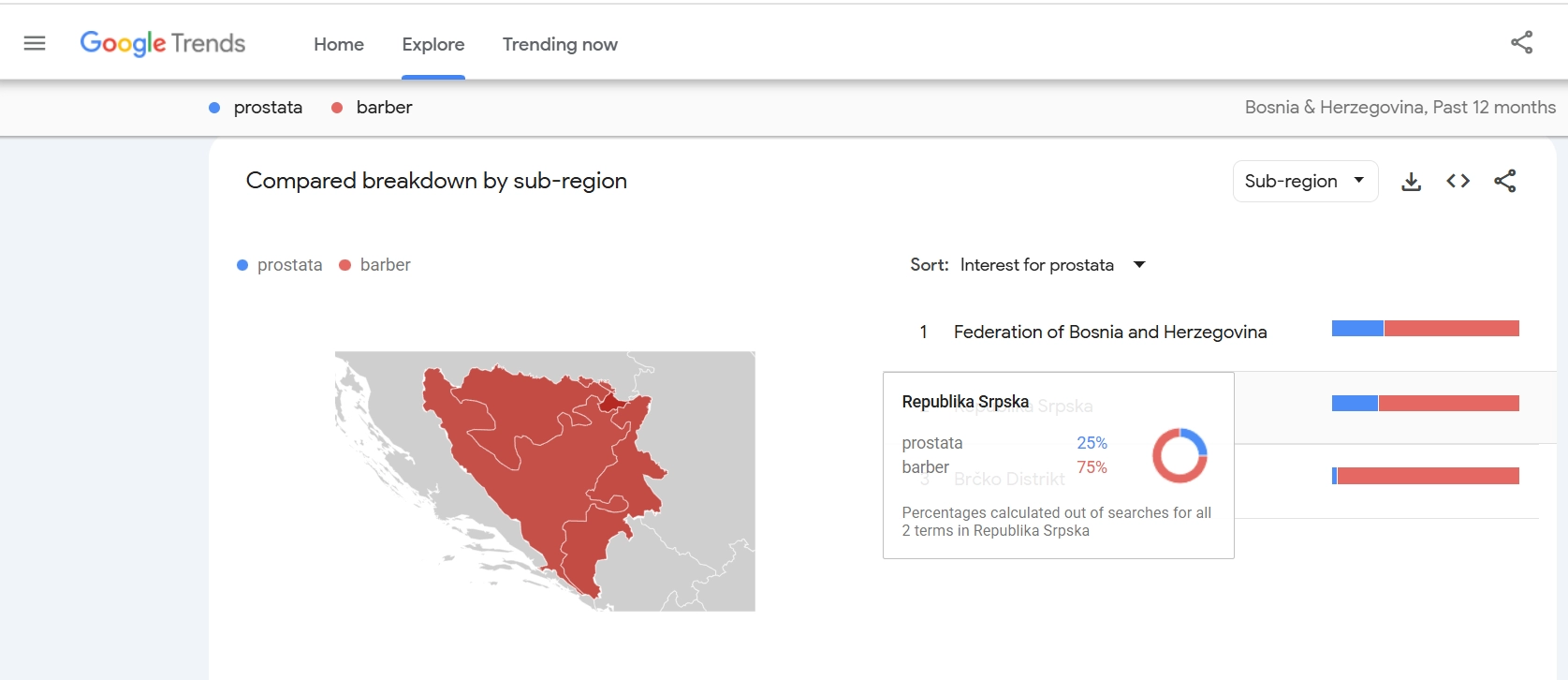Open the embed code icon
The image size is (1568, 680).
point(1458,182)
